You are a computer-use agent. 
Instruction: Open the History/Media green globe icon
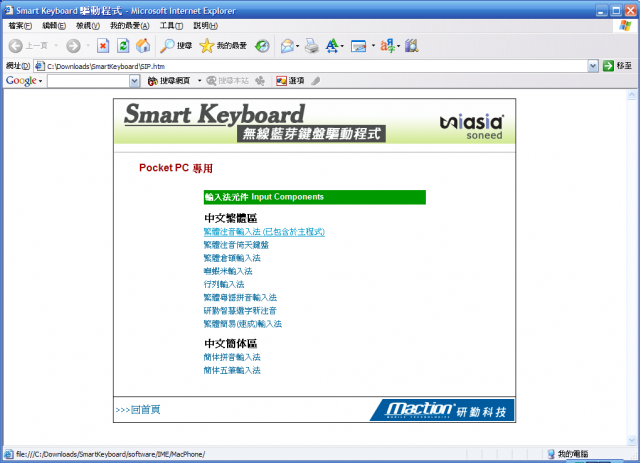point(262,46)
